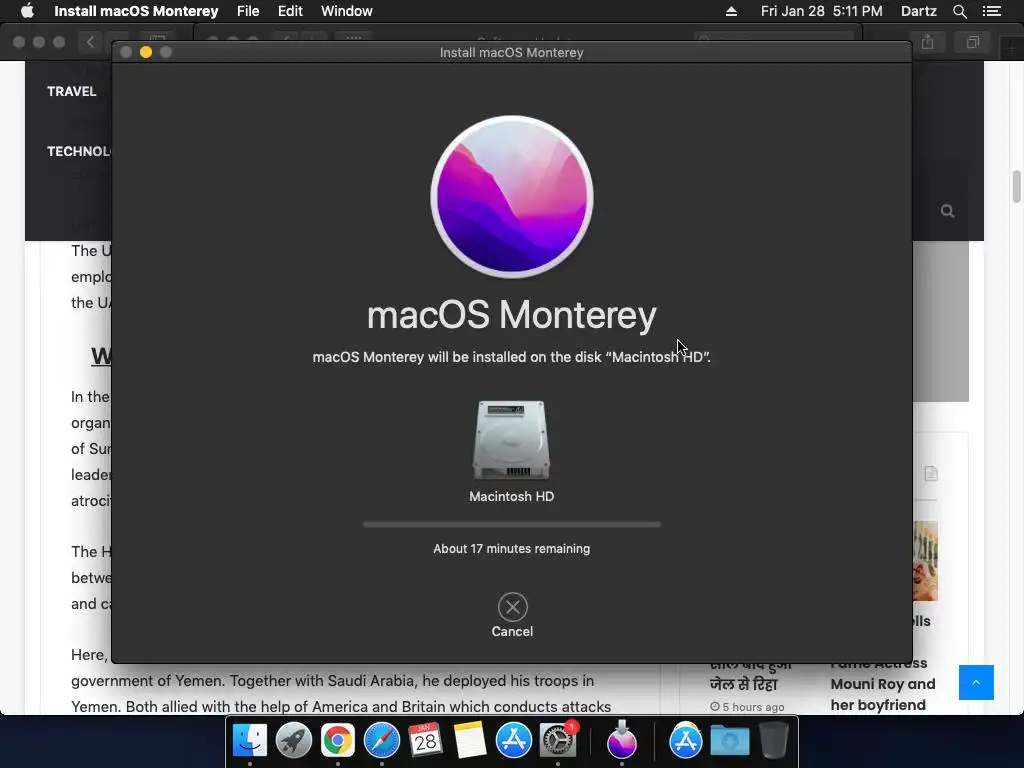Launch Safari from the Dock

pyautogui.click(x=381, y=741)
